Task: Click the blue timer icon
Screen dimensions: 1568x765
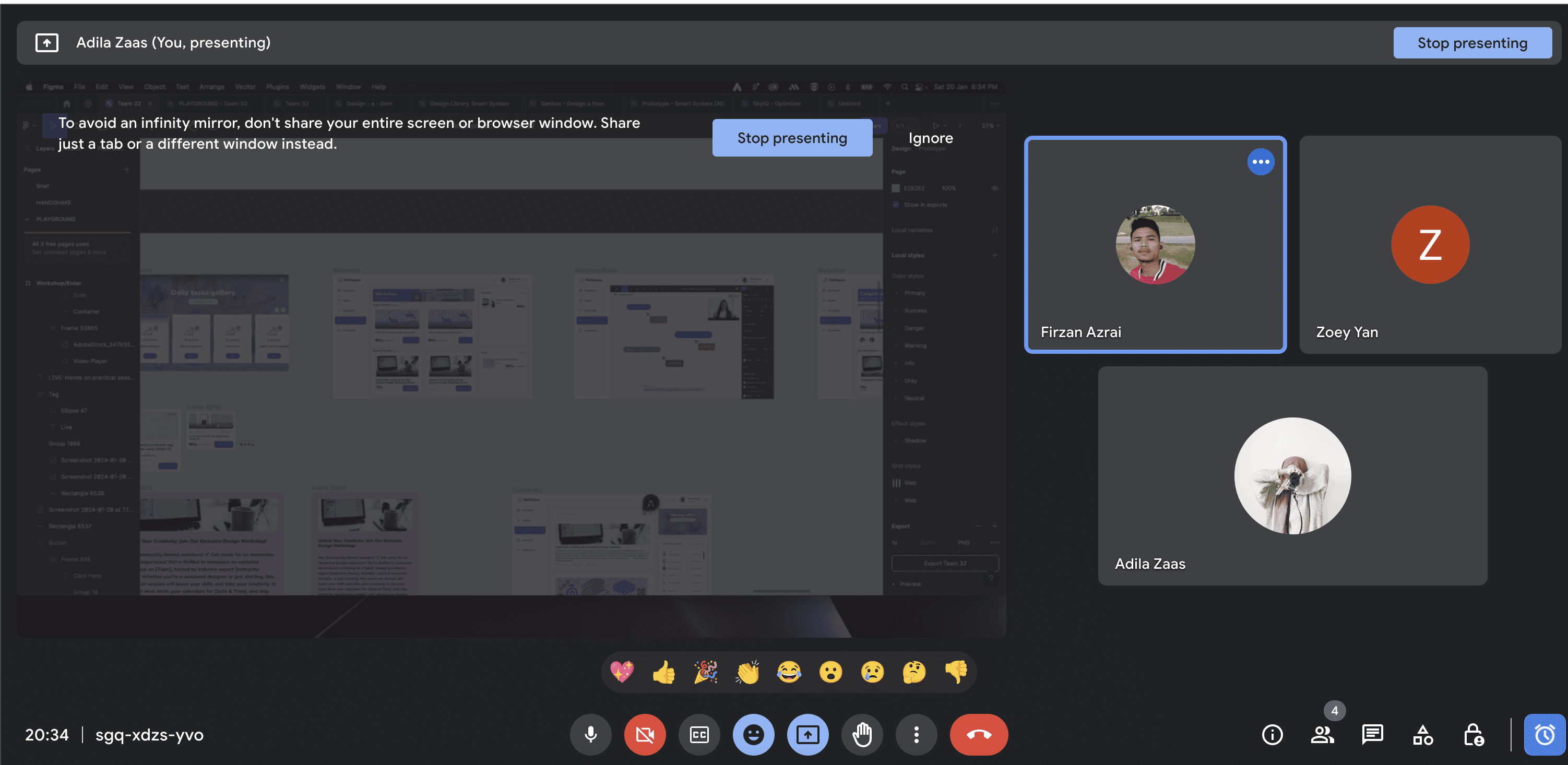Action: 1545,734
